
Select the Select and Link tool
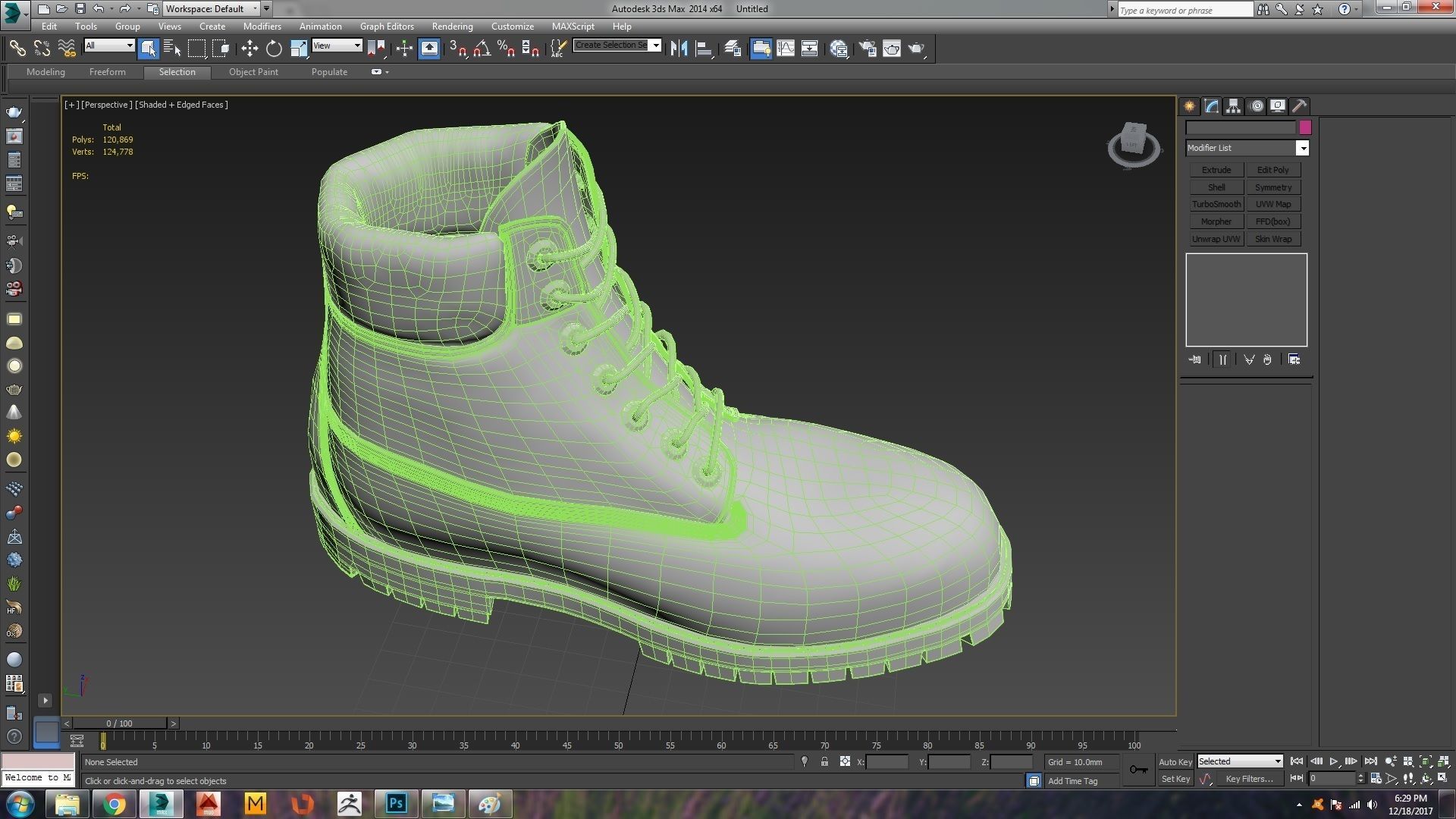[17, 49]
